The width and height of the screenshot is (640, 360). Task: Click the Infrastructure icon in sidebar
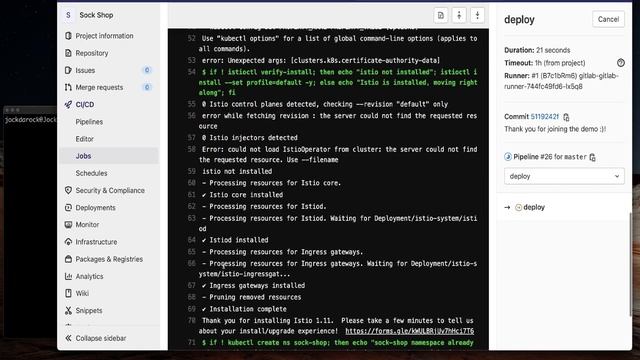click(x=68, y=242)
